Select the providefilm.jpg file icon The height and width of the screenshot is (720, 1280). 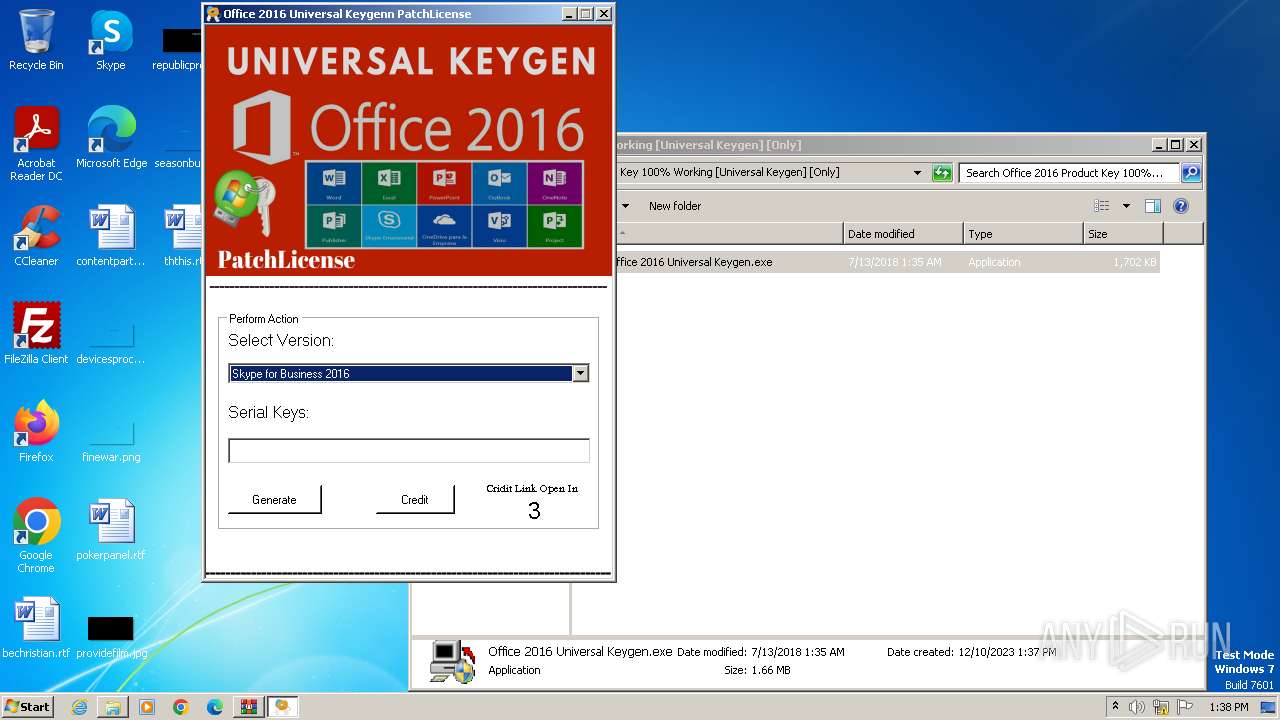pos(111,634)
